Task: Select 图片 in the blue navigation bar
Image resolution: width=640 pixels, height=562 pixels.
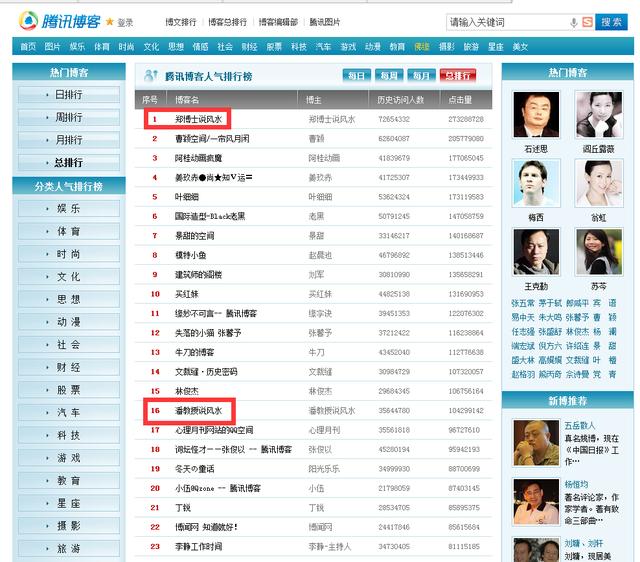Action: (52, 47)
